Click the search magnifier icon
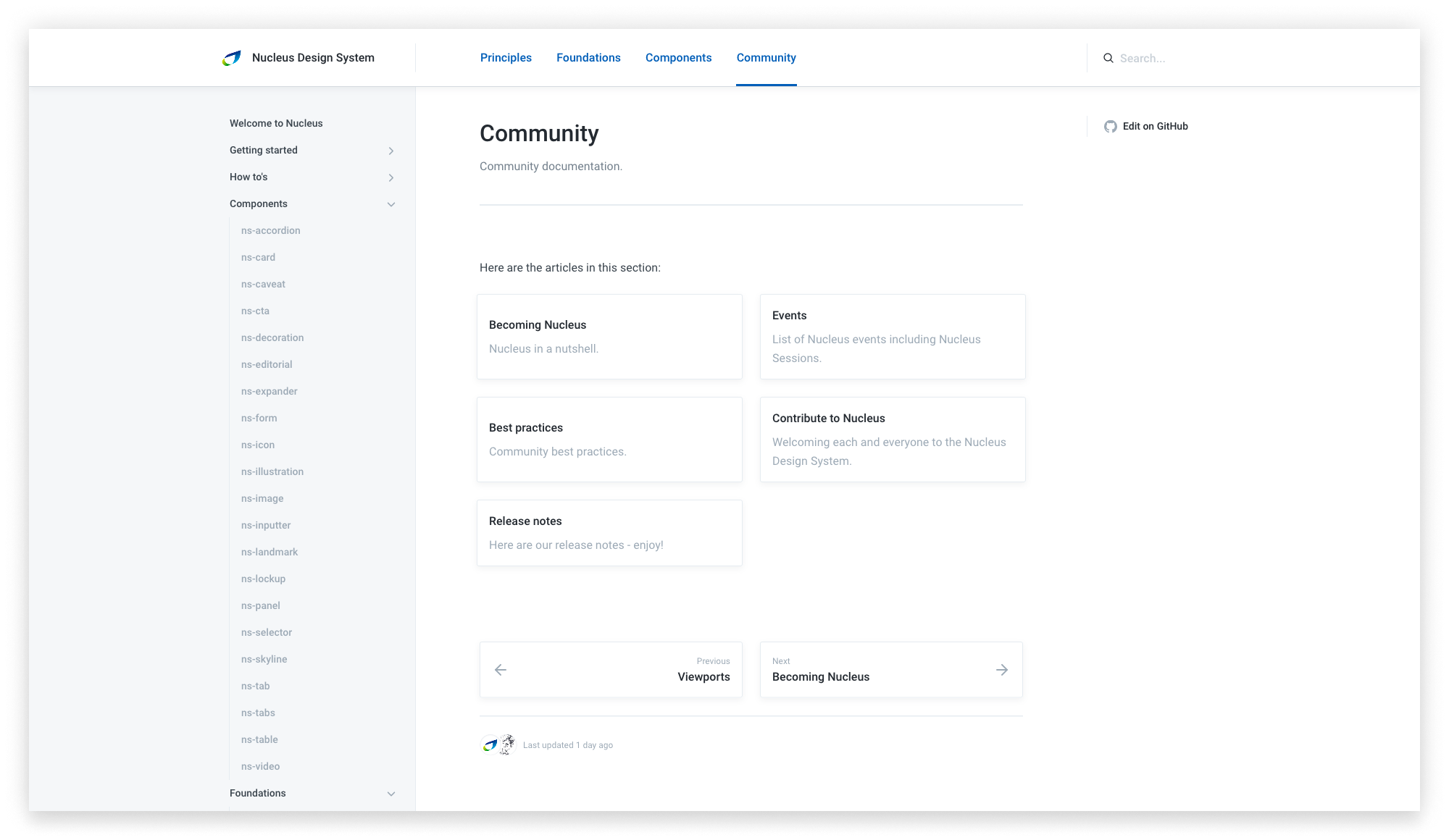 coord(1108,58)
